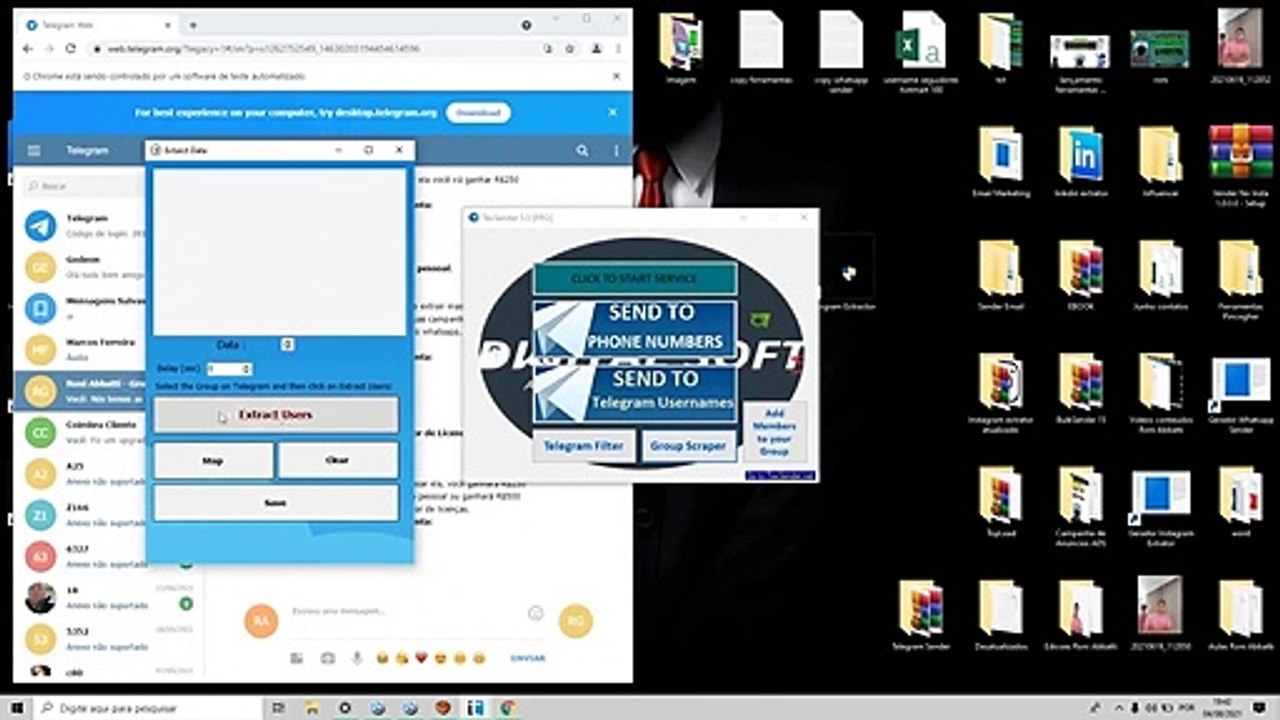Reload the Telegram Web page
The image size is (1280, 720).
coord(70,48)
